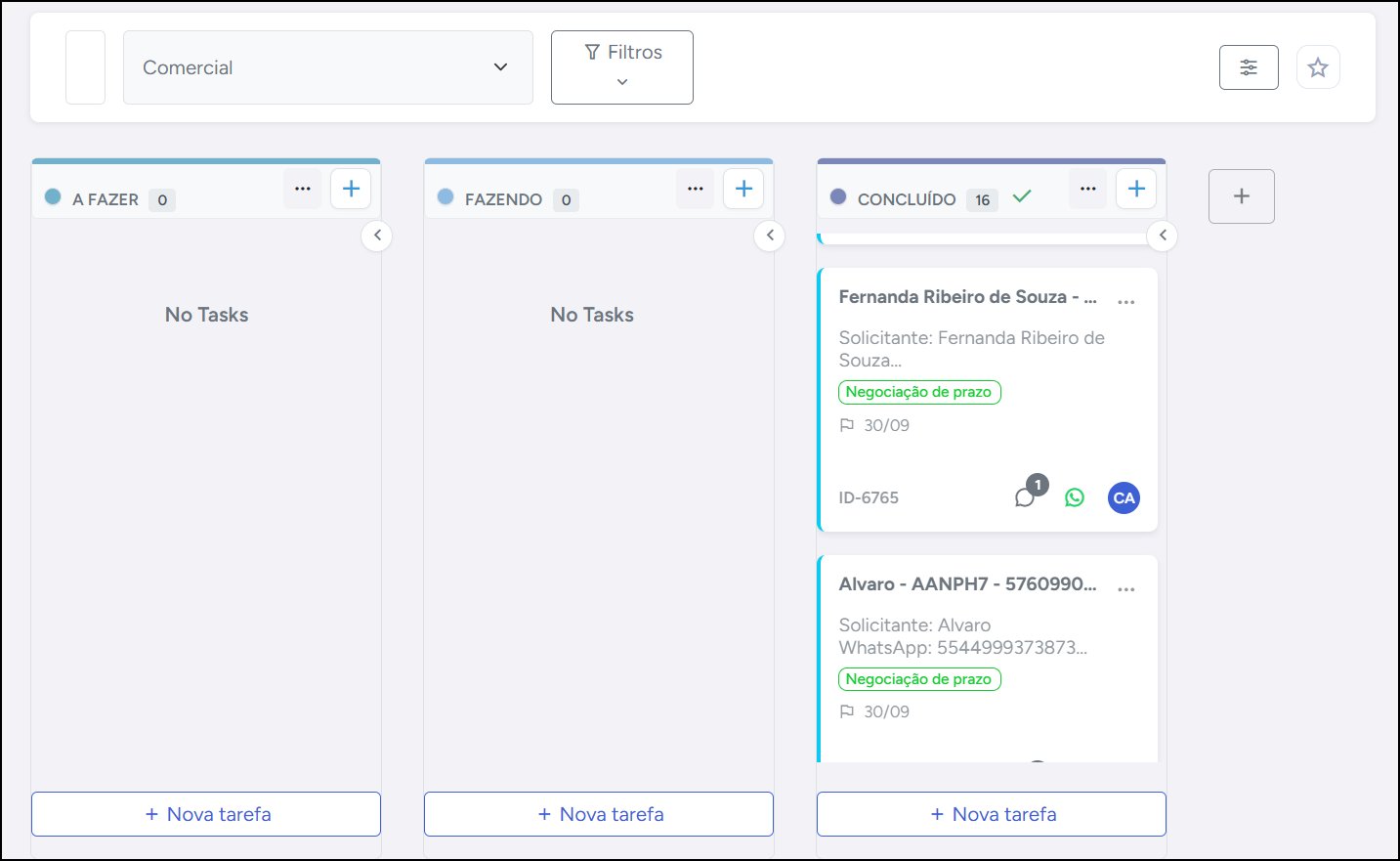
Task: Click Negociação de prazo tag on Fernanda card
Action: coord(919,392)
